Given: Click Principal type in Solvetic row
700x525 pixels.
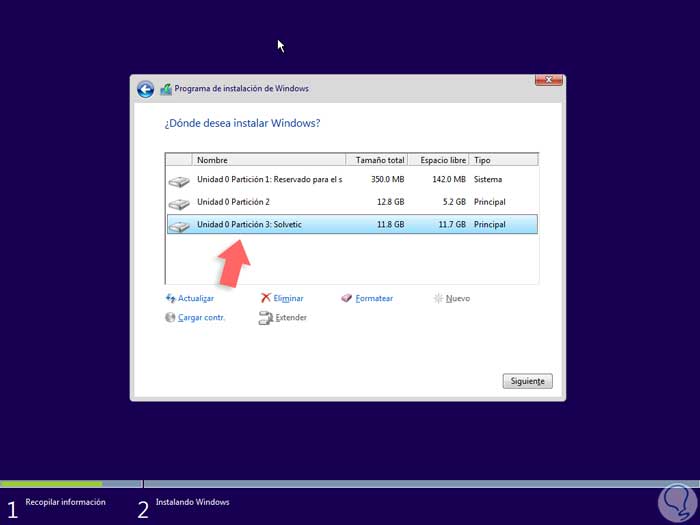Looking at the screenshot, I should pyautogui.click(x=490, y=224).
